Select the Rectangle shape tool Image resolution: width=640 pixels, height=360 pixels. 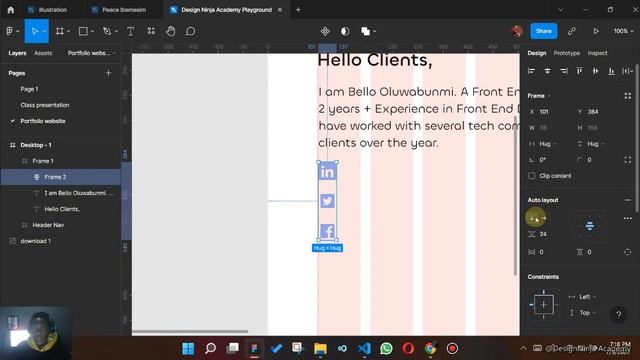tap(83, 31)
